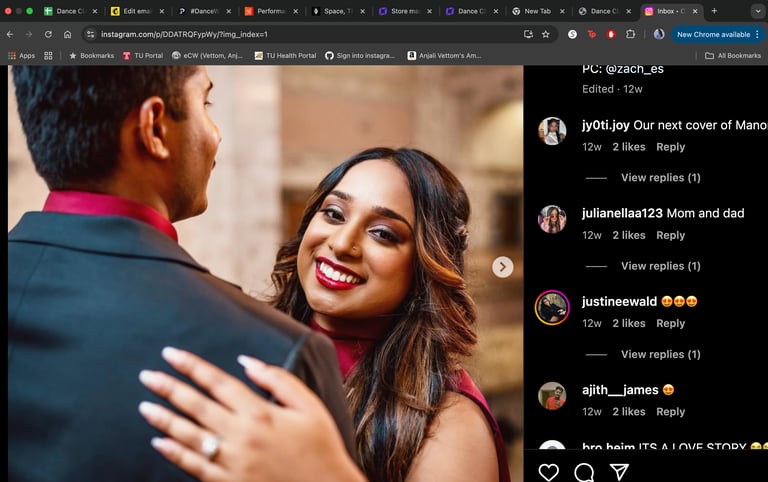Screen dimensions: 768x482
Task: Open the browser home page
Action: [x=68, y=34]
